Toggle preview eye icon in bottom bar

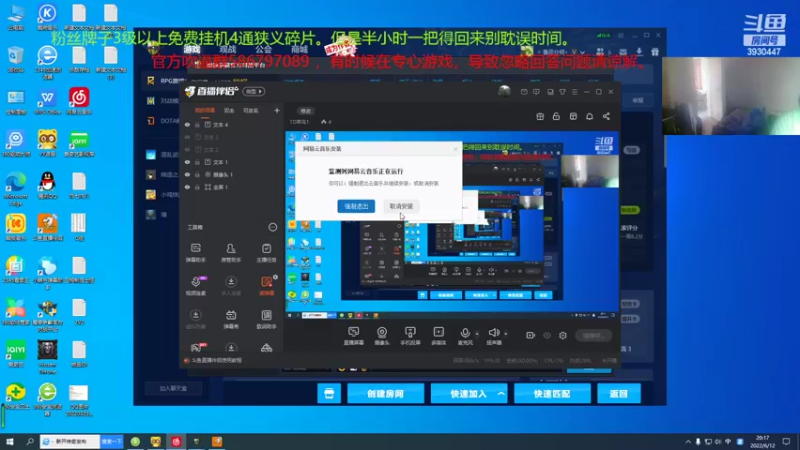(546, 335)
